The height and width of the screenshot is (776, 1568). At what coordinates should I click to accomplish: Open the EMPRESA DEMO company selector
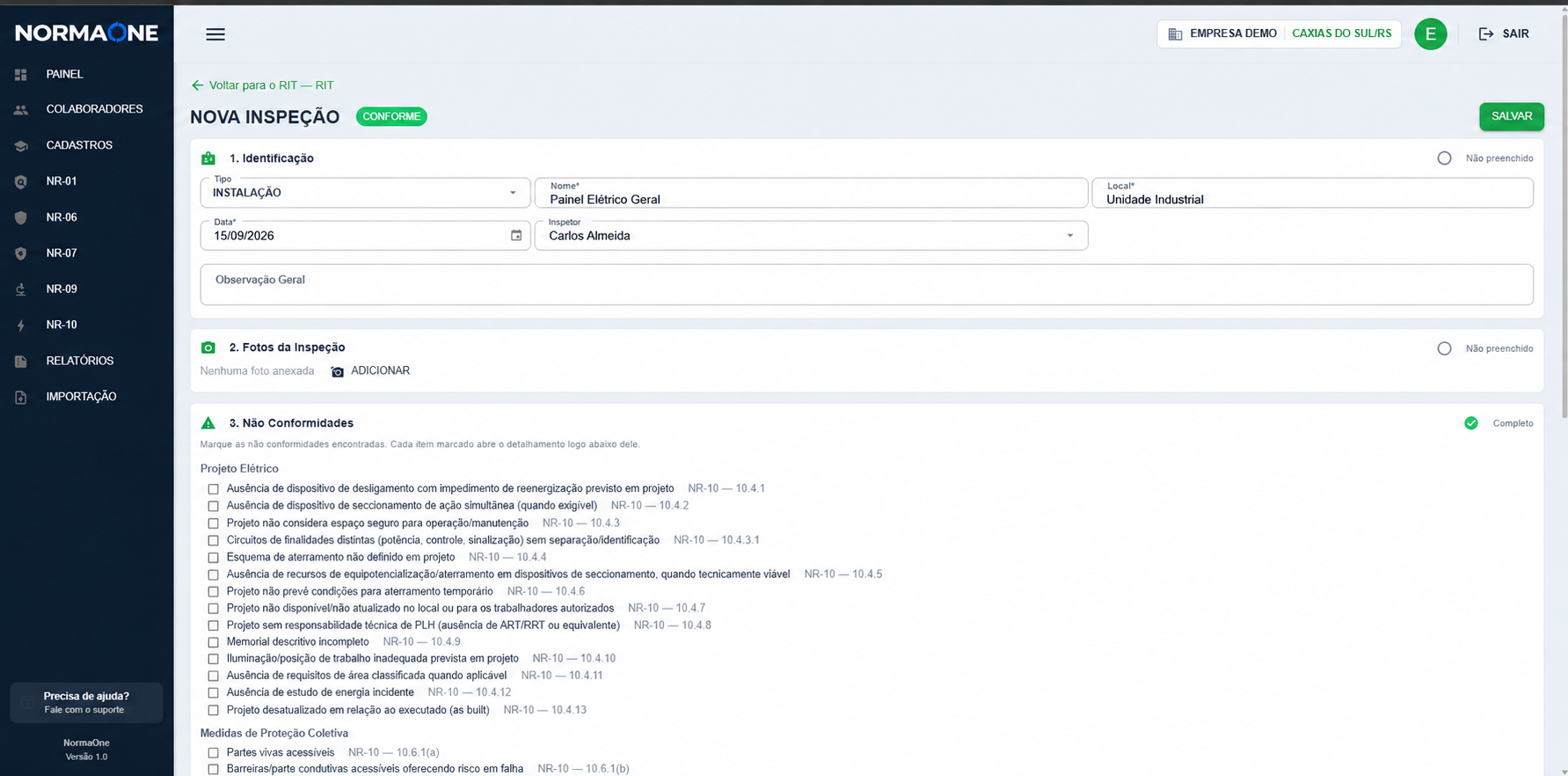pos(1279,34)
